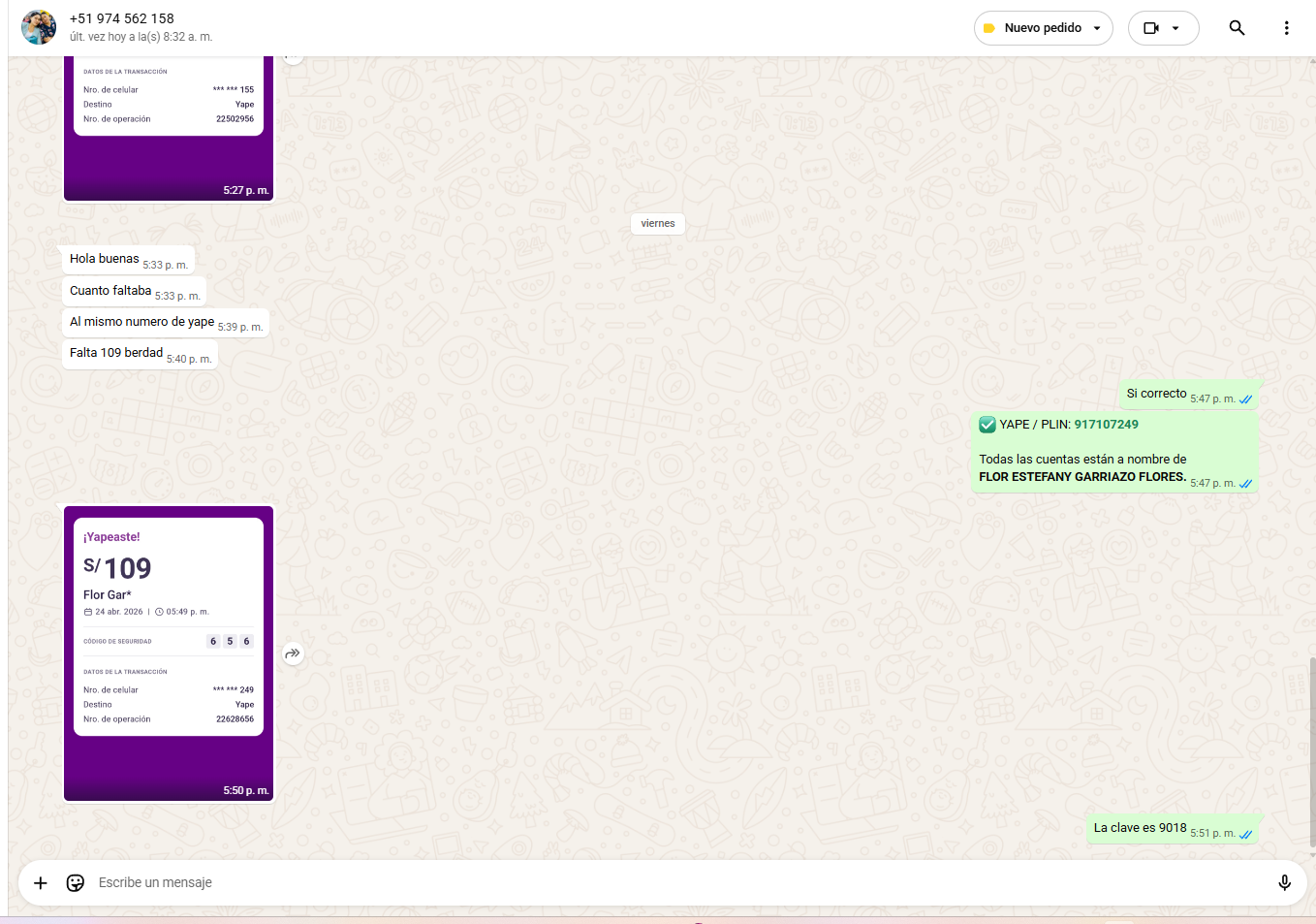This screenshot has width=1316, height=924.
Task: Click the phone number link 917107249
Action: (x=1106, y=425)
